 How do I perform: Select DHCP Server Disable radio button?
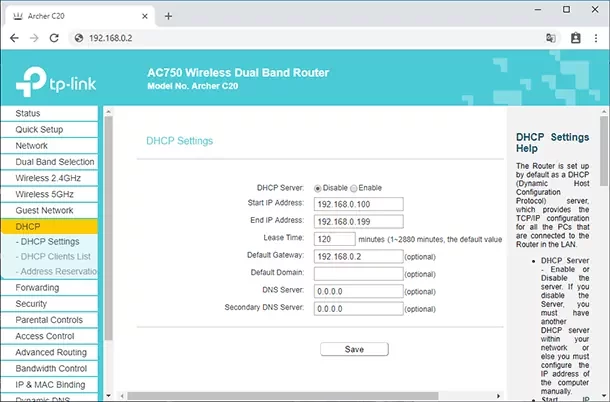pyautogui.click(x=317, y=188)
